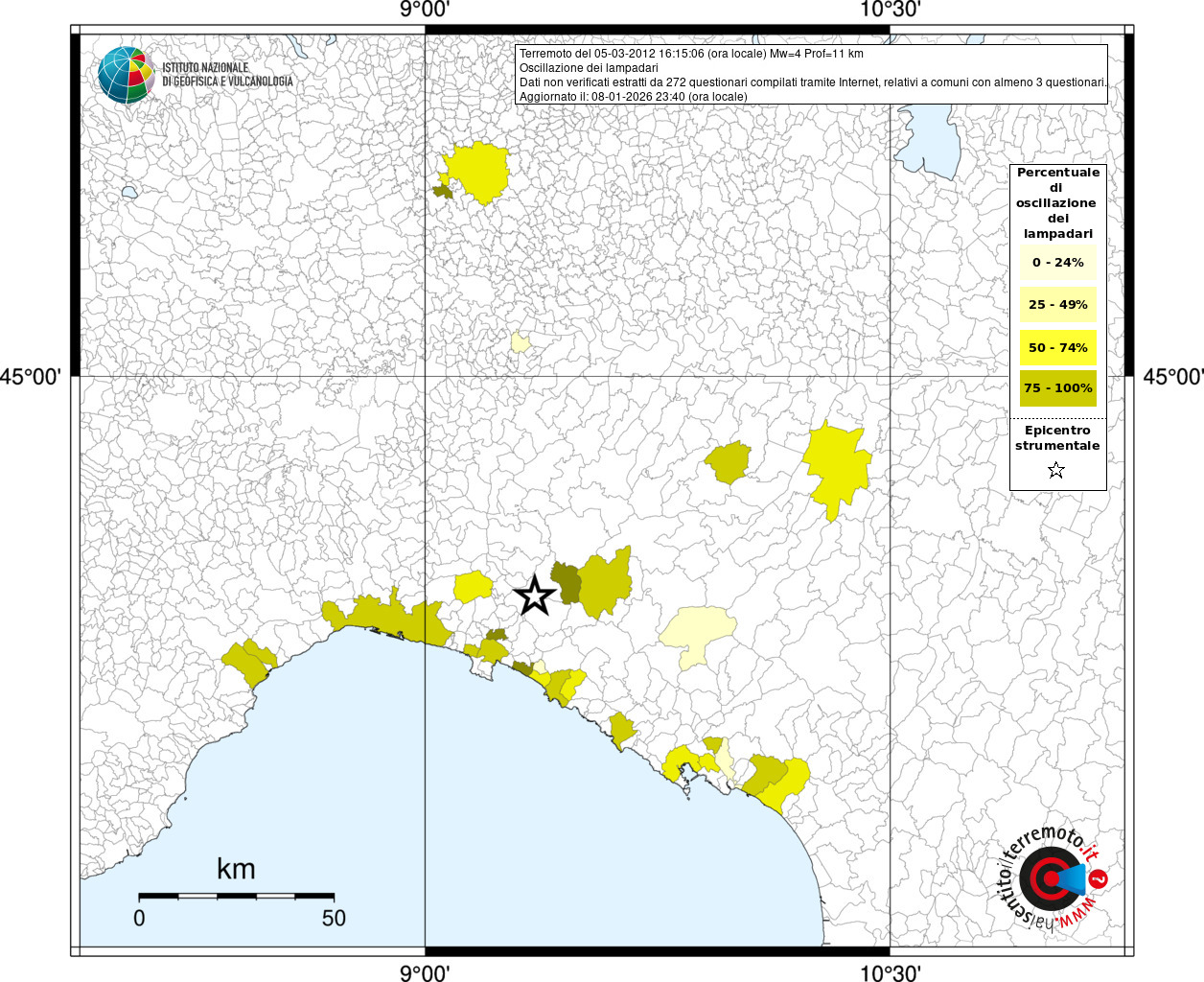Screen dimensions: 1204x982
Task: Click 'Percentuale di oscillazione dei lampadari' legend title
Action: (x=1057, y=202)
